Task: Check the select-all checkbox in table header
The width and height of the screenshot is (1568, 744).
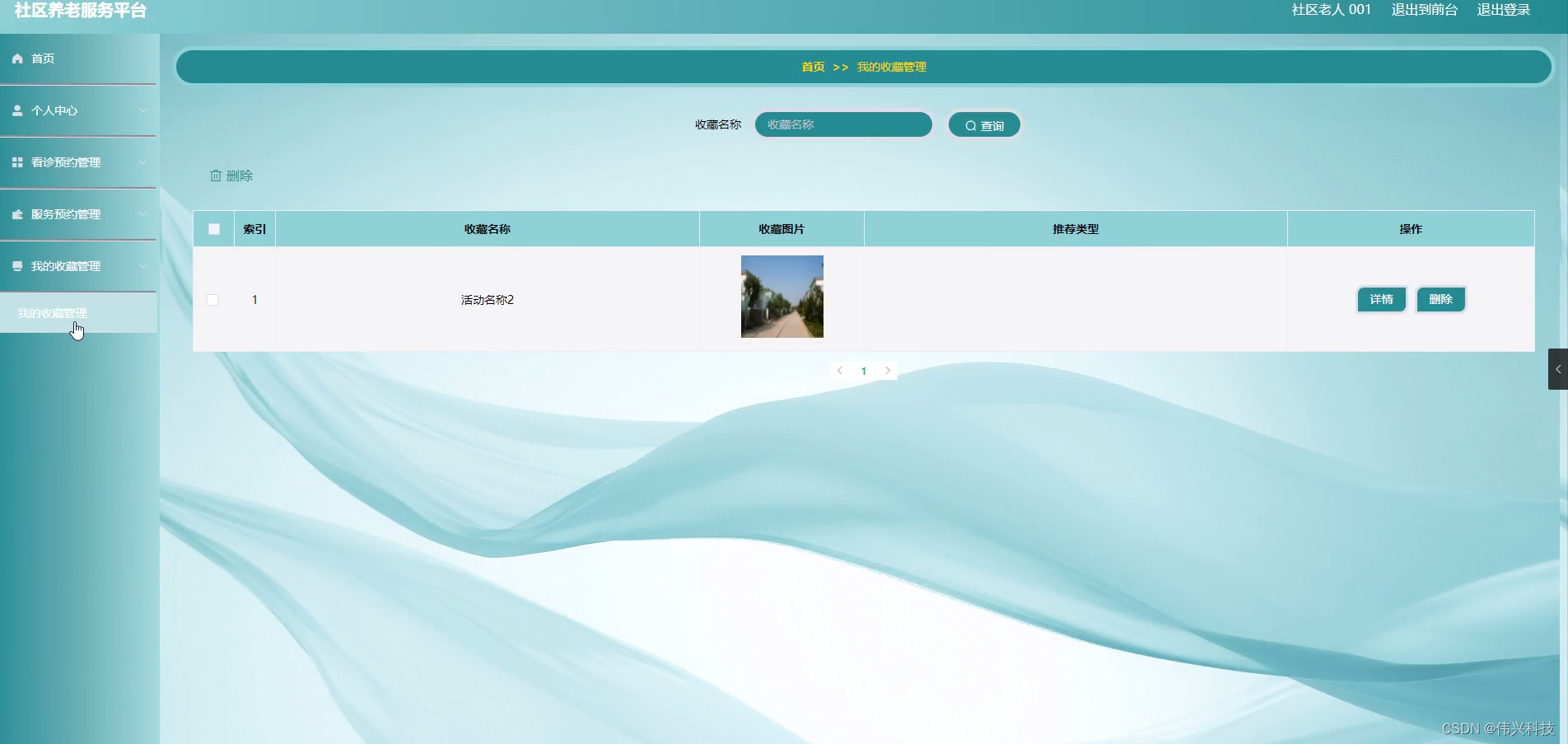Action: 213,229
